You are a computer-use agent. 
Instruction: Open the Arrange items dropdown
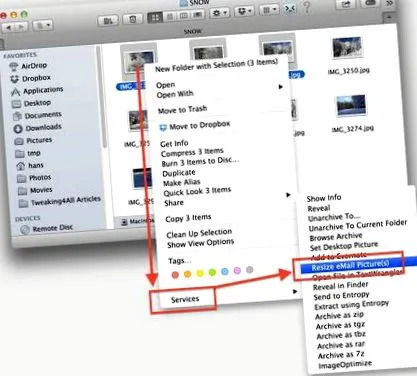click(269, 10)
